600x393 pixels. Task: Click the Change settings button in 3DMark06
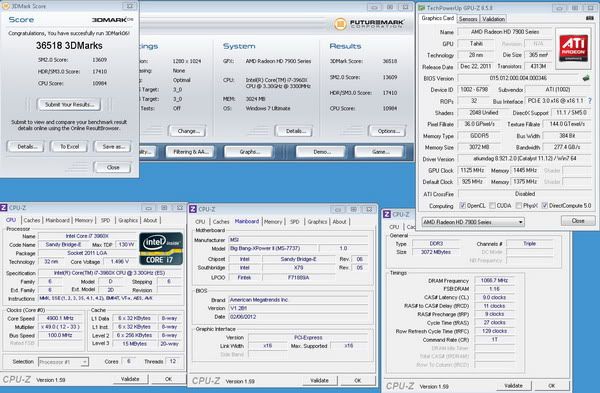click(188, 131)
